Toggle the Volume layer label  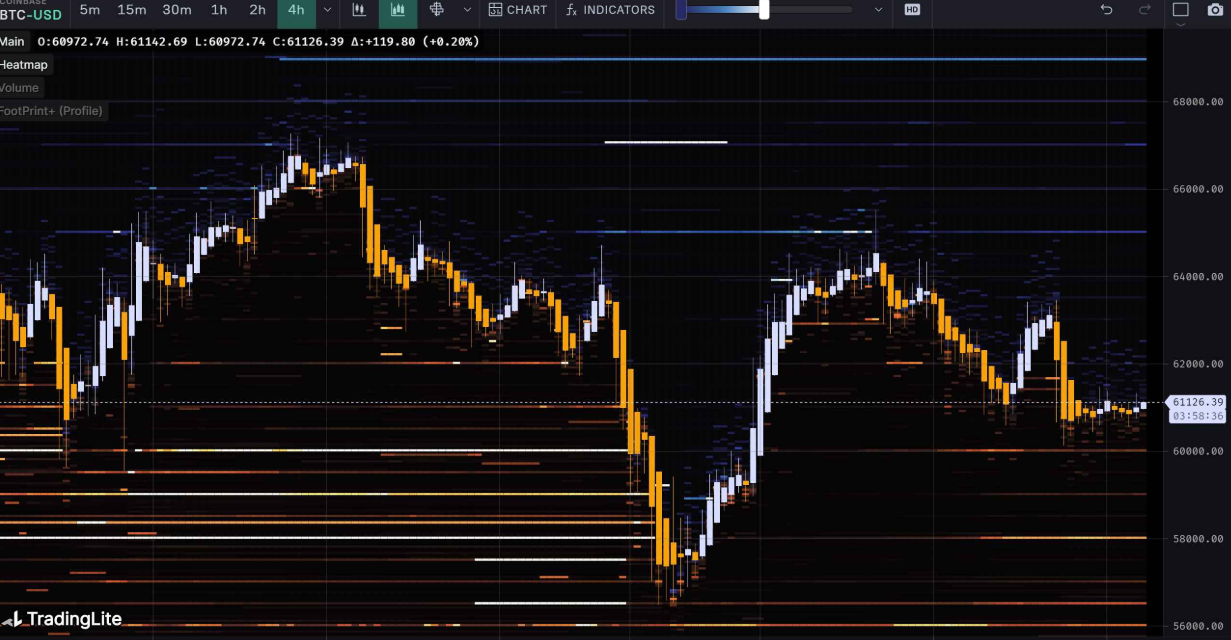[x=20, y=88]
